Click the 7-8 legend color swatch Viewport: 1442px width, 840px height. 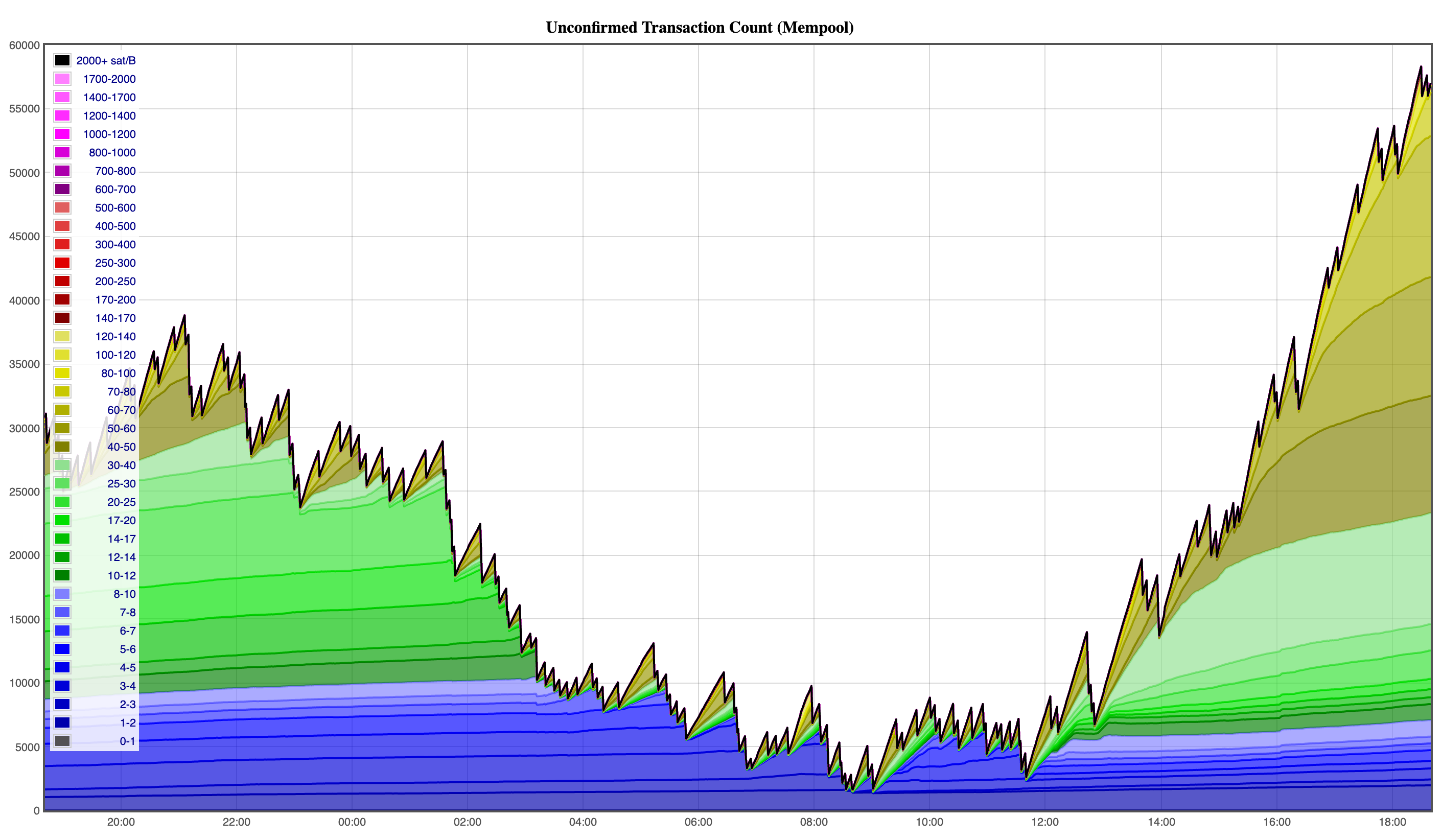(62, 612)
